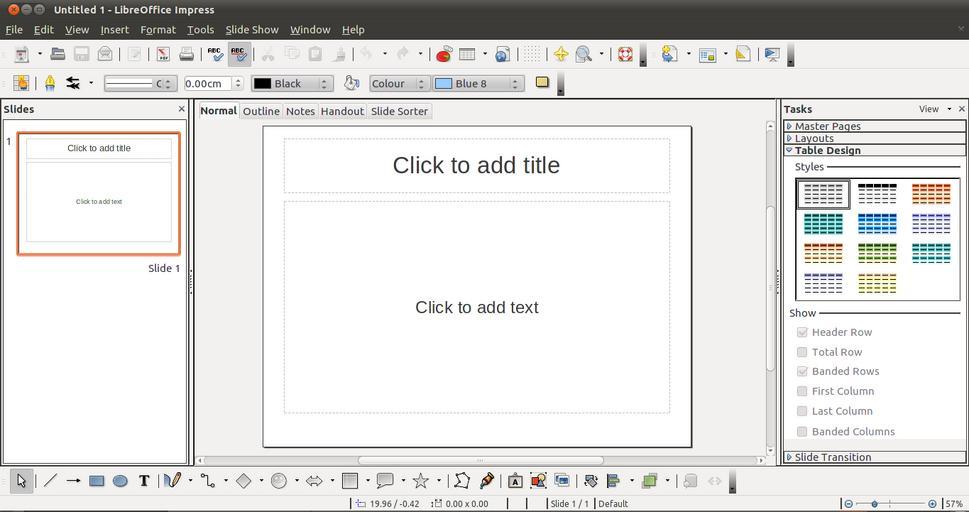
Task: Select the Rectangle drawing tool
Action: [x=97, y=481]
